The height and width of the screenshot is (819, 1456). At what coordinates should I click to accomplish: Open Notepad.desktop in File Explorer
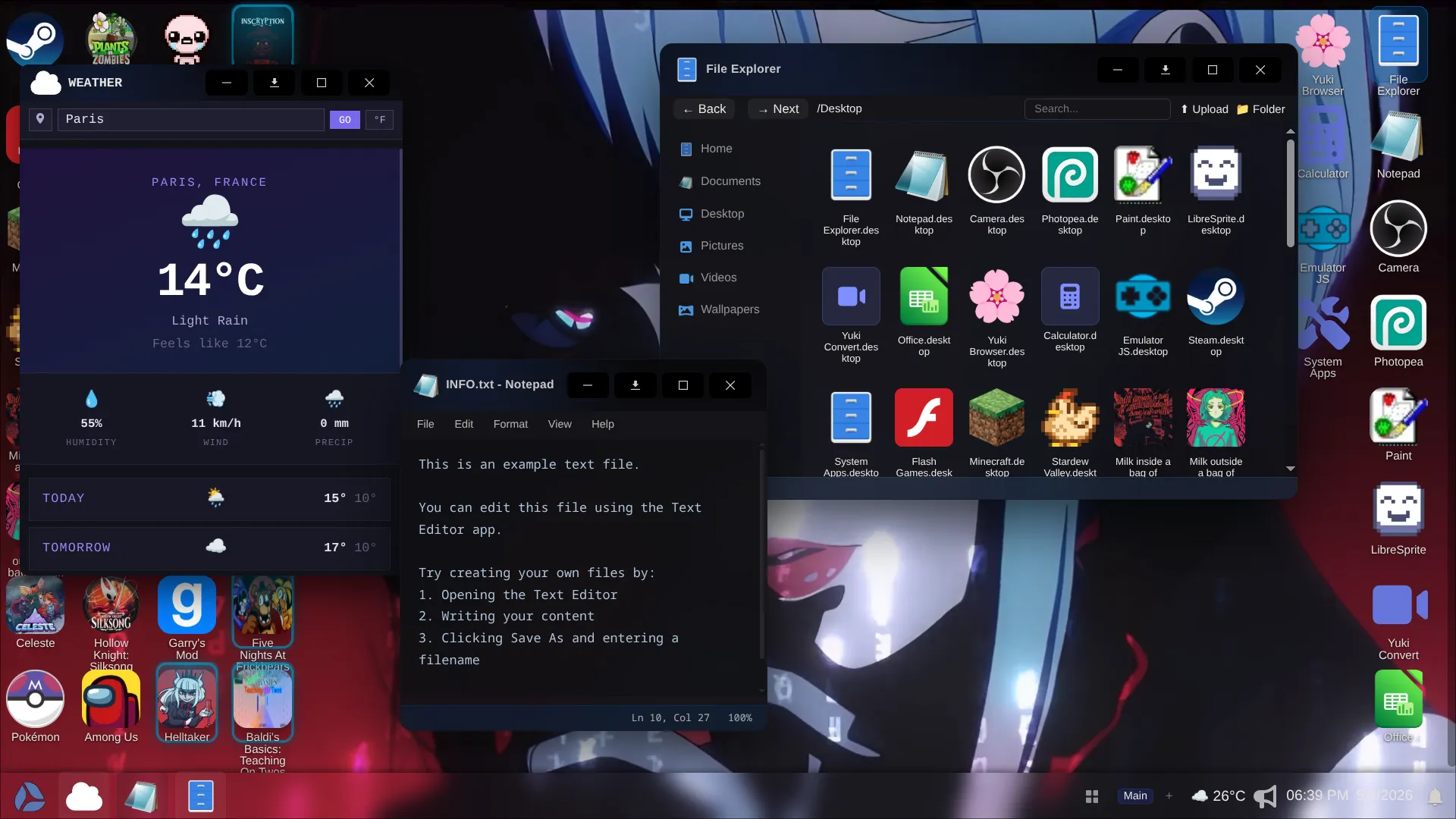(924, 191)
